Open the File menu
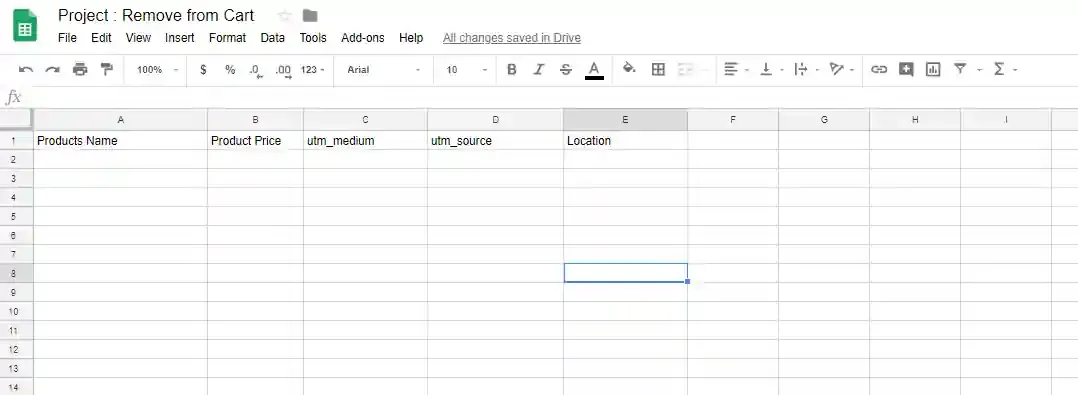The image size is (1078, 395). [67, 38]
